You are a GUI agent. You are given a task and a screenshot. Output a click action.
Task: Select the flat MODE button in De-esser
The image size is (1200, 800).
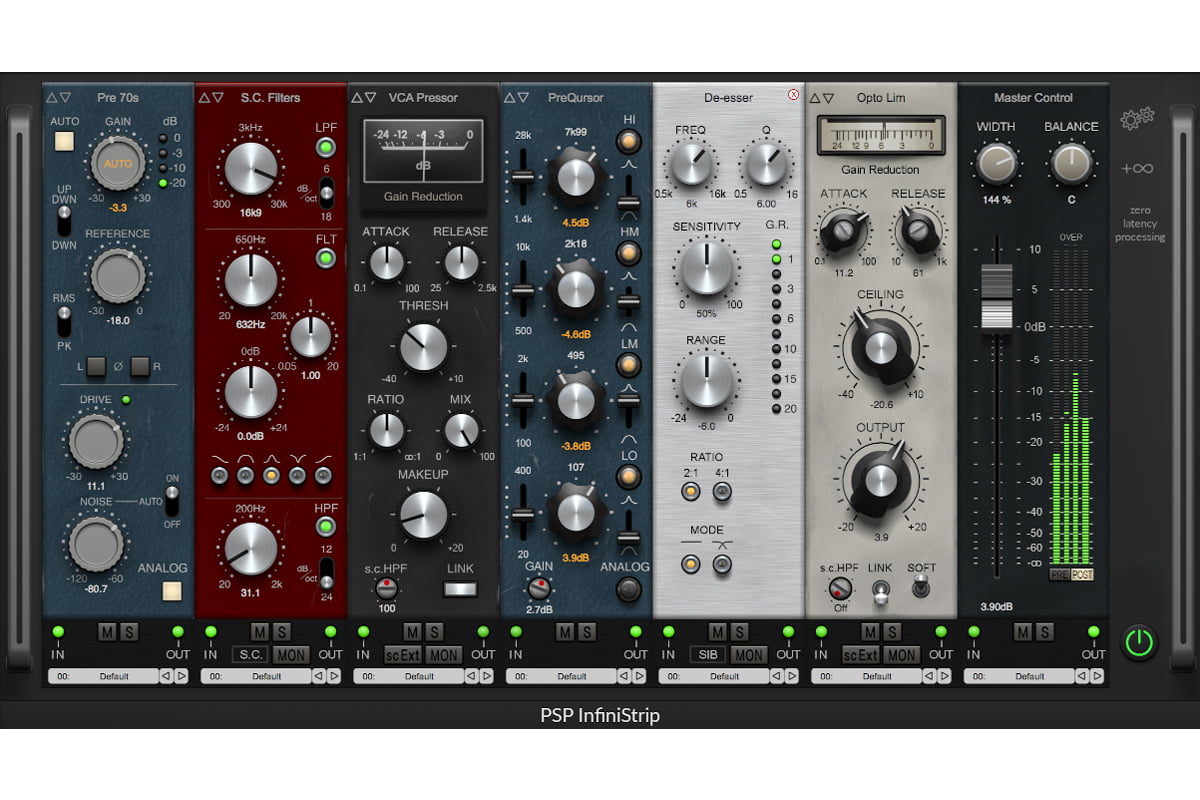(690, 564)
